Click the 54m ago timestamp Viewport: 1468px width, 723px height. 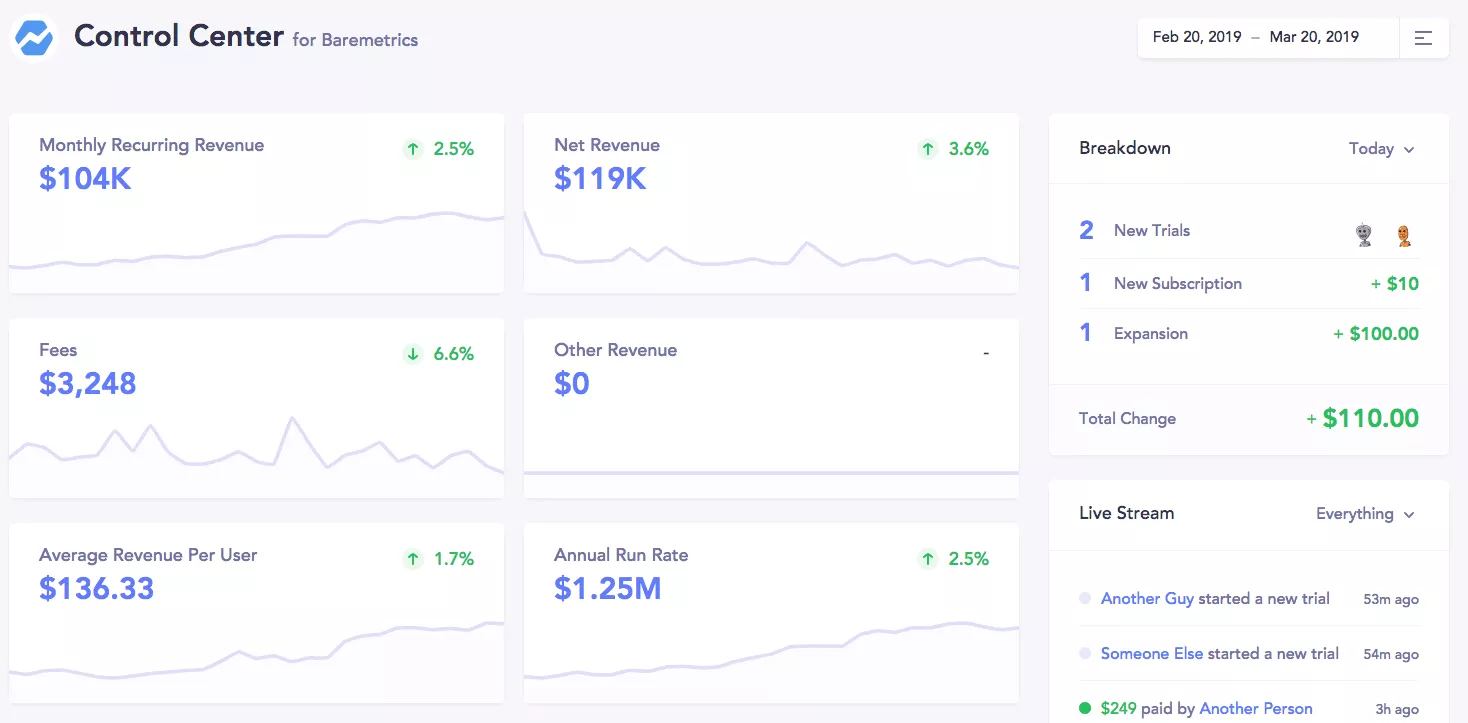click(x=1391, y=655)
